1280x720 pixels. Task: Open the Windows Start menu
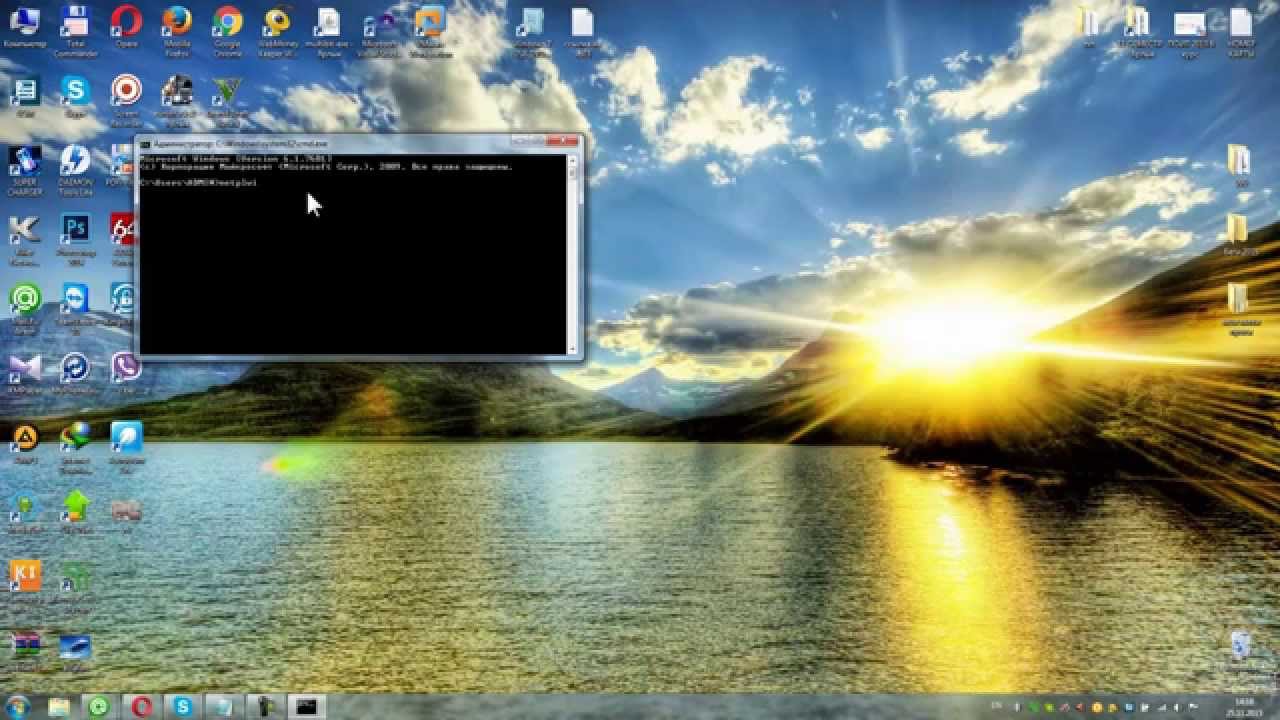(x=16, y=706)
